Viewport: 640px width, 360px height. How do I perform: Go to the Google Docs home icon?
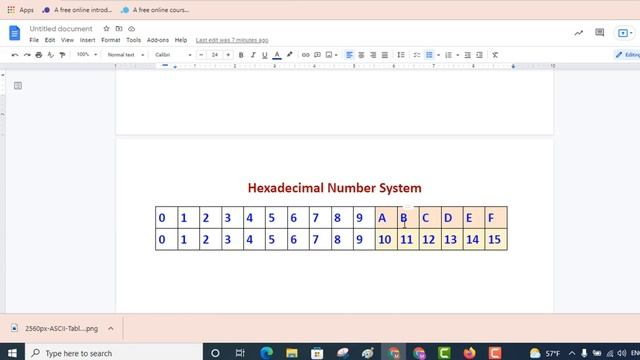click(14, 33)
